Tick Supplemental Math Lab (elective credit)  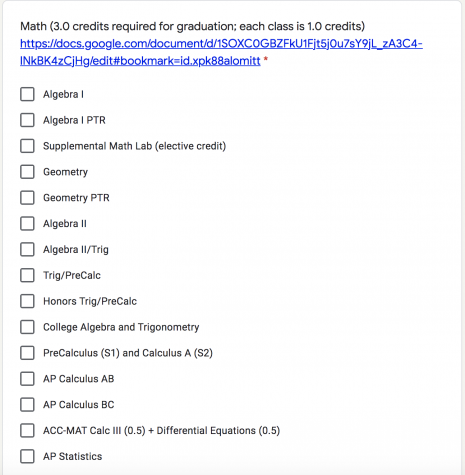click(27, 146)
